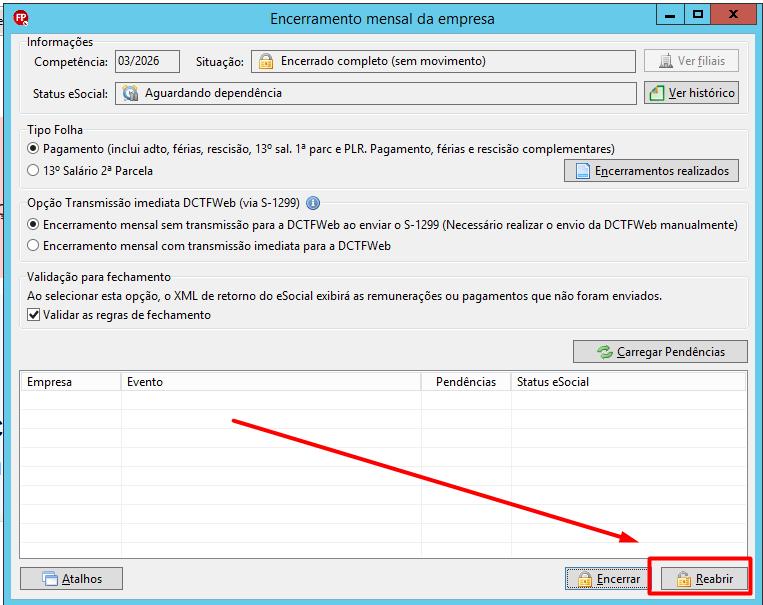Click the FP application icon in title bar

pos(21,18)
